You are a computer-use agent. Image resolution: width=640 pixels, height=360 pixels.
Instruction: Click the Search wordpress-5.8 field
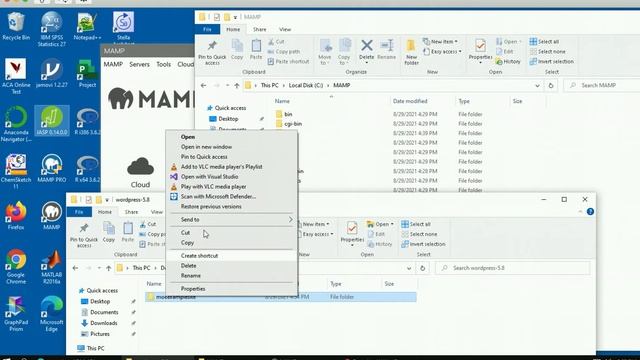coord(513,268)
